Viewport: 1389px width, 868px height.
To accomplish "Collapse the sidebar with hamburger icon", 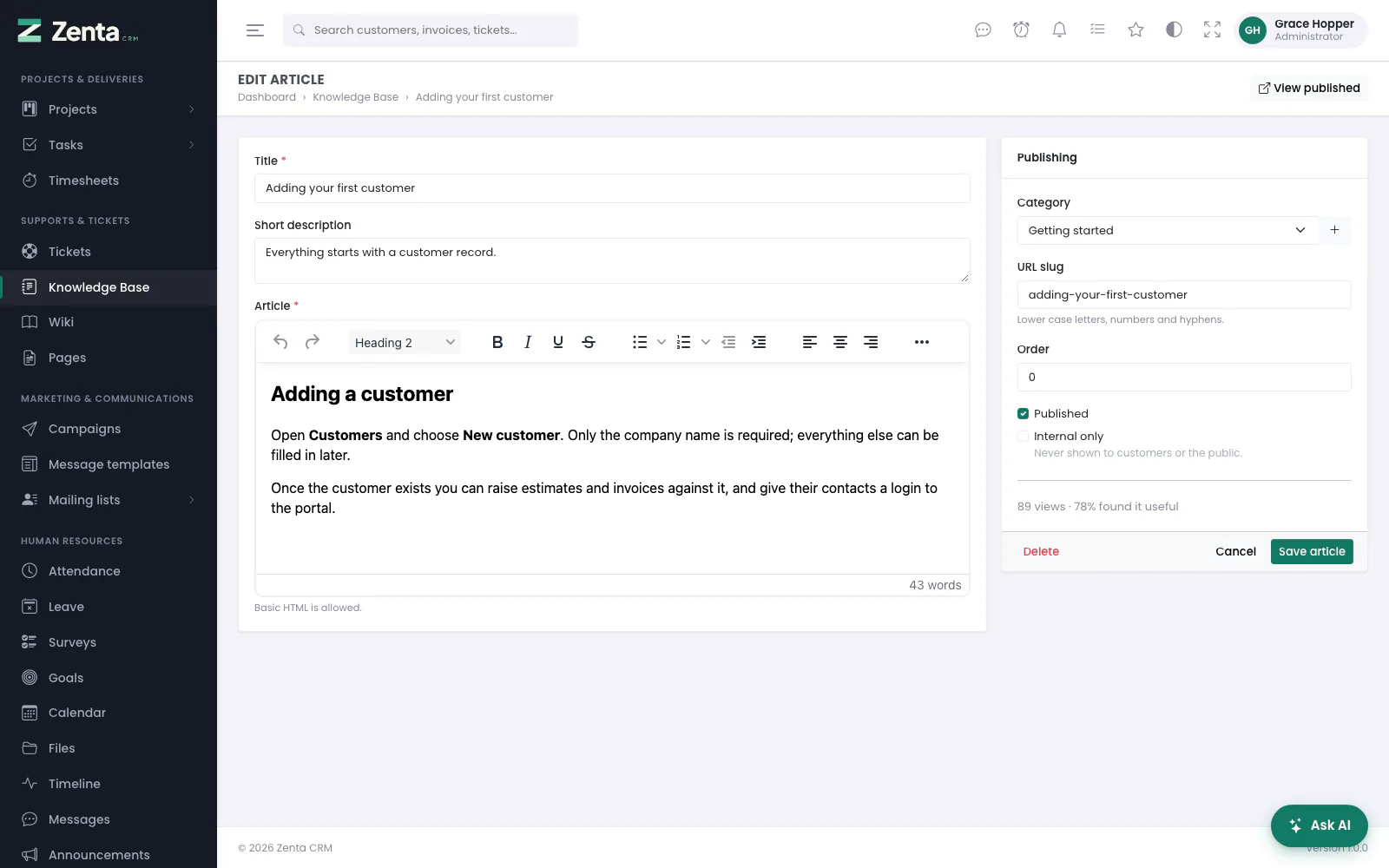I will [255, 30].
